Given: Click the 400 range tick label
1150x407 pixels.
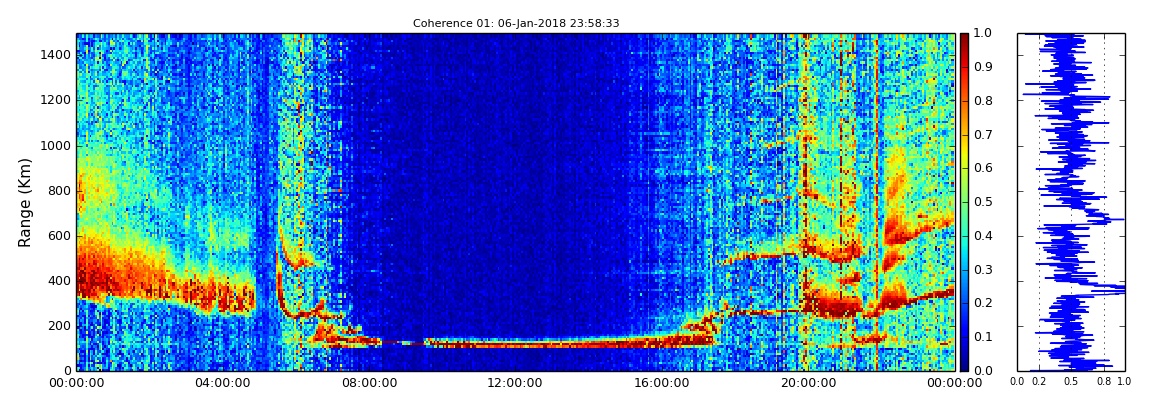Looking at the screenshot, I should point(59,281).
